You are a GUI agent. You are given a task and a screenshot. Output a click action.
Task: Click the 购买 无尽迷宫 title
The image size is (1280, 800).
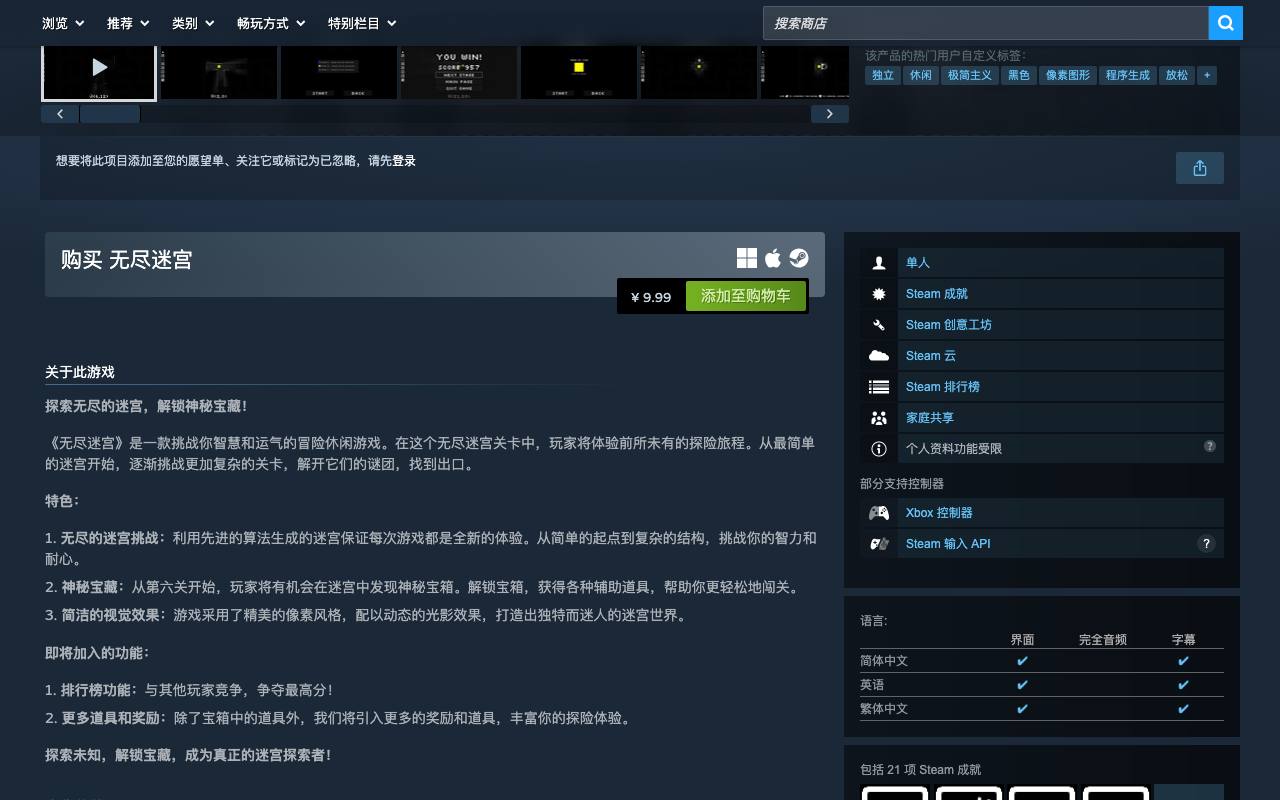tap(126, 260)
